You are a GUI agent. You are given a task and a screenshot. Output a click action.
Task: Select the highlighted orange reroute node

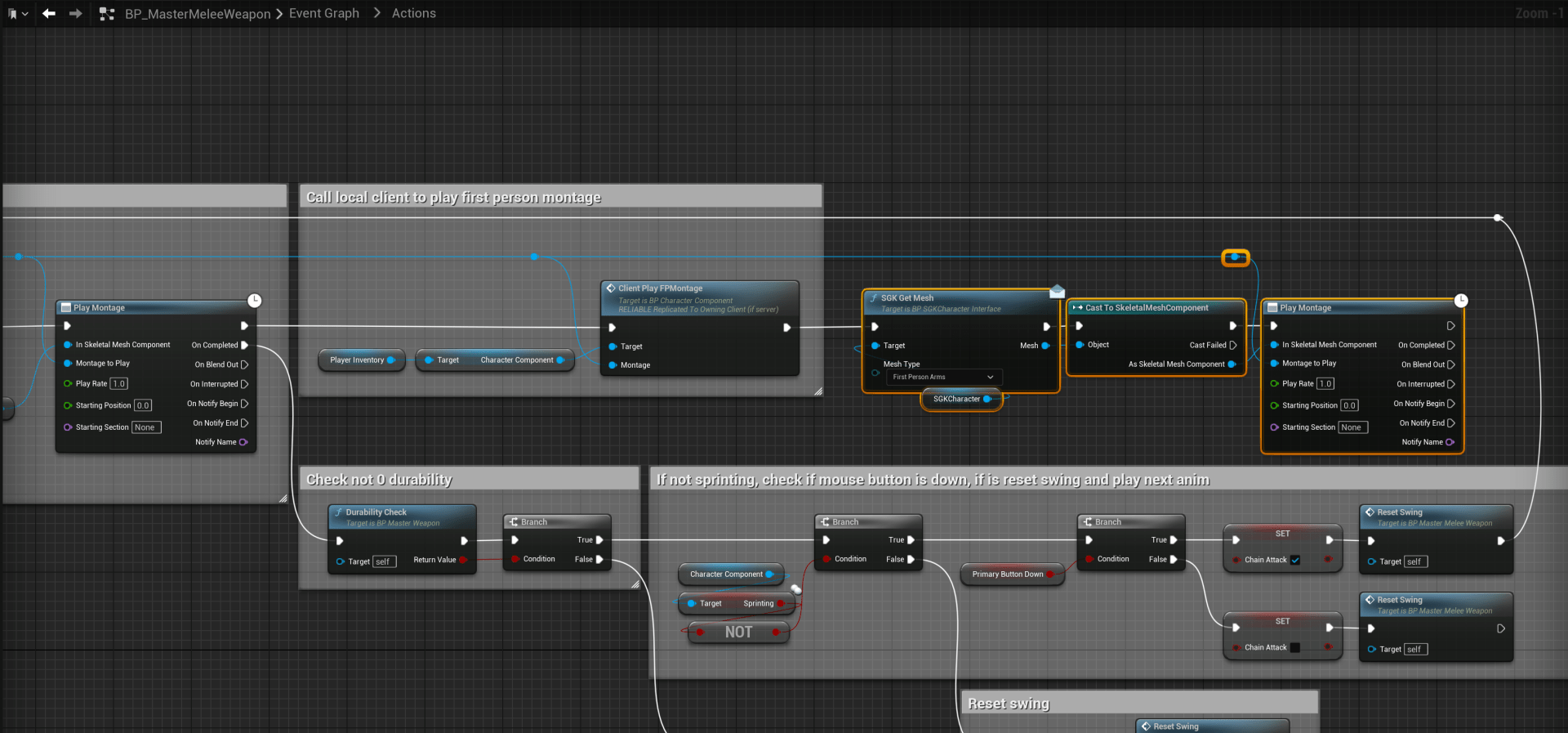[x=1235, y=257]
